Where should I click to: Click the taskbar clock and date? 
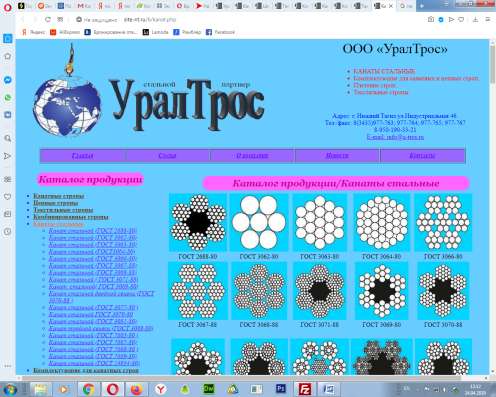(476, 389)
